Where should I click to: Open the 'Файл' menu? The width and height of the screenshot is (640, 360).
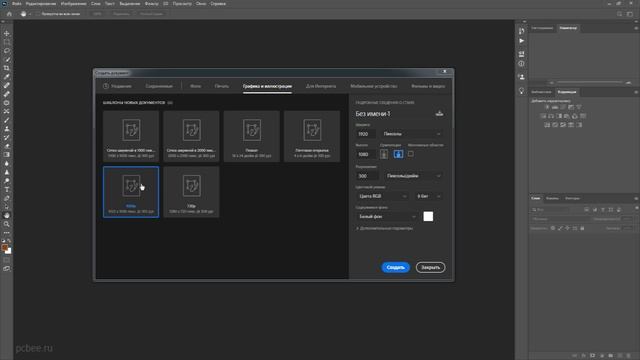[17, 4]
